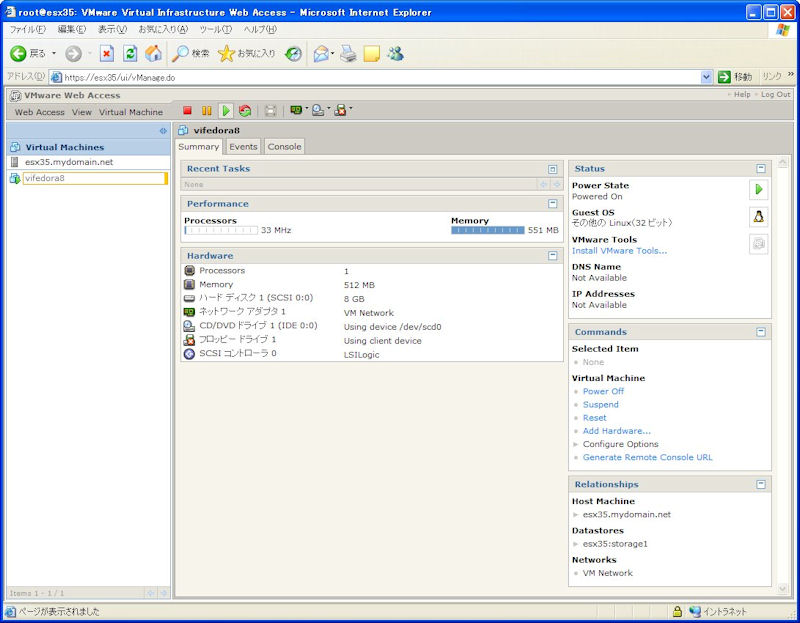Collapse the Virtual Machines sidebar pane
The width and height of the screenshot is (800, 623).
pyautogui.click(x=163, y=131)
